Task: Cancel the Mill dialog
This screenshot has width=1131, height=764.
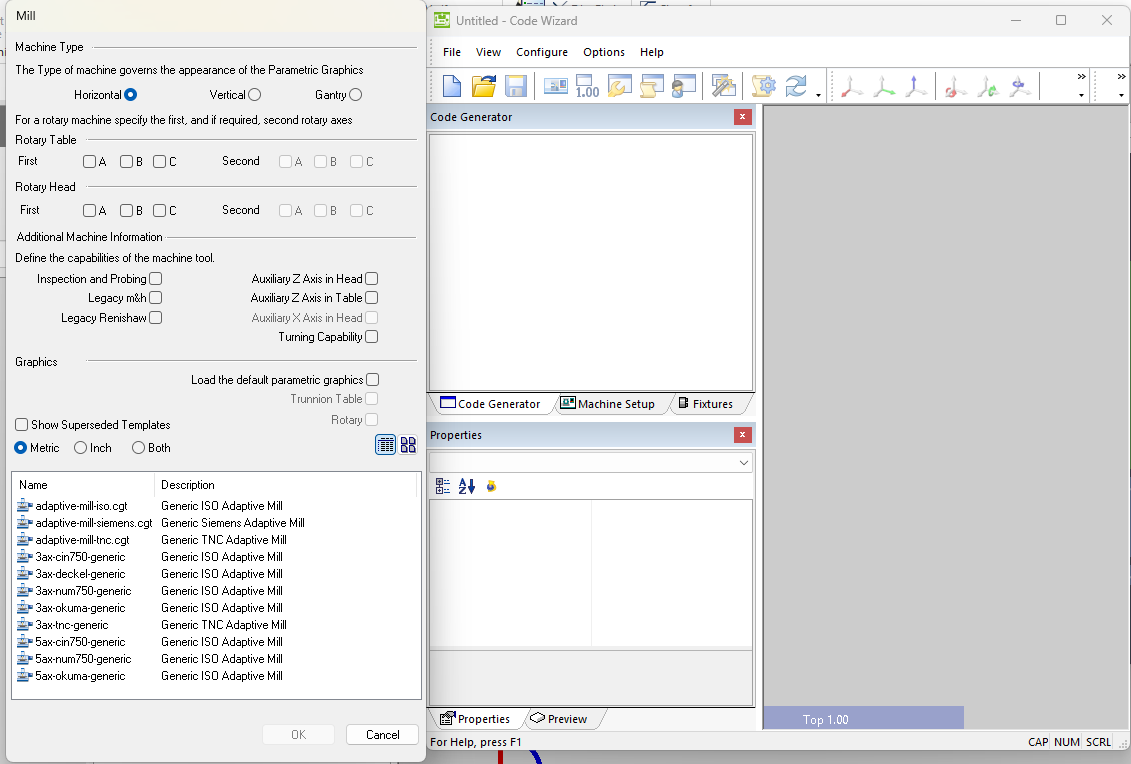Action: [382, 734]
